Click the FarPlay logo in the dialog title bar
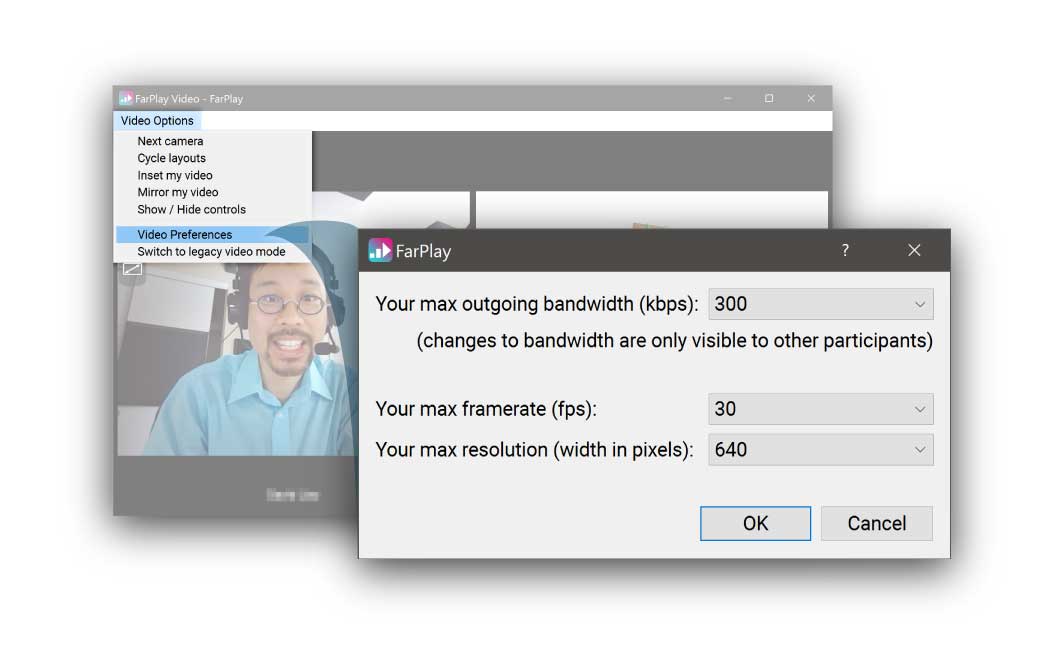 [380, 250]
